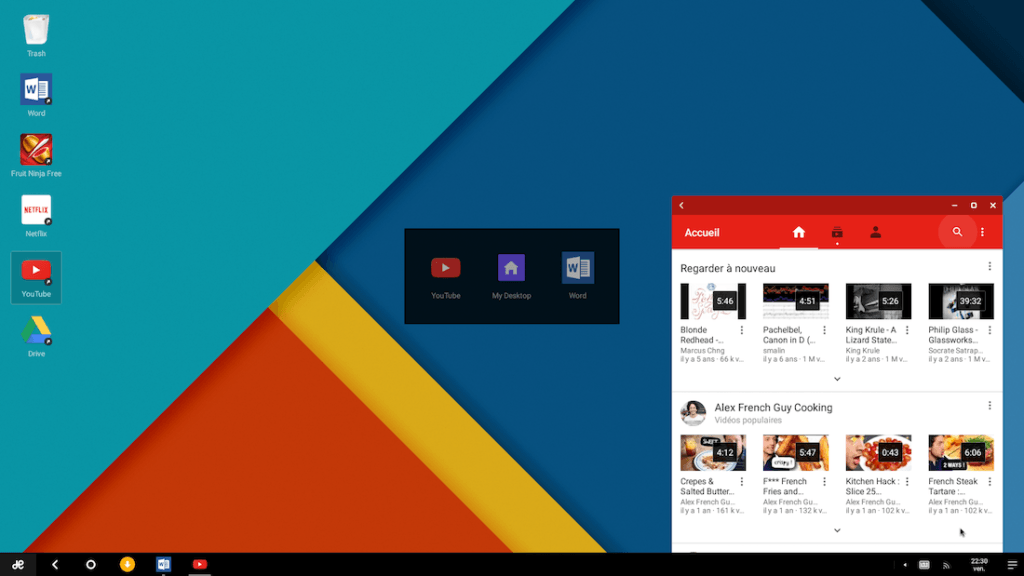Click the Marcus Chng channel name

click(702, 351)
